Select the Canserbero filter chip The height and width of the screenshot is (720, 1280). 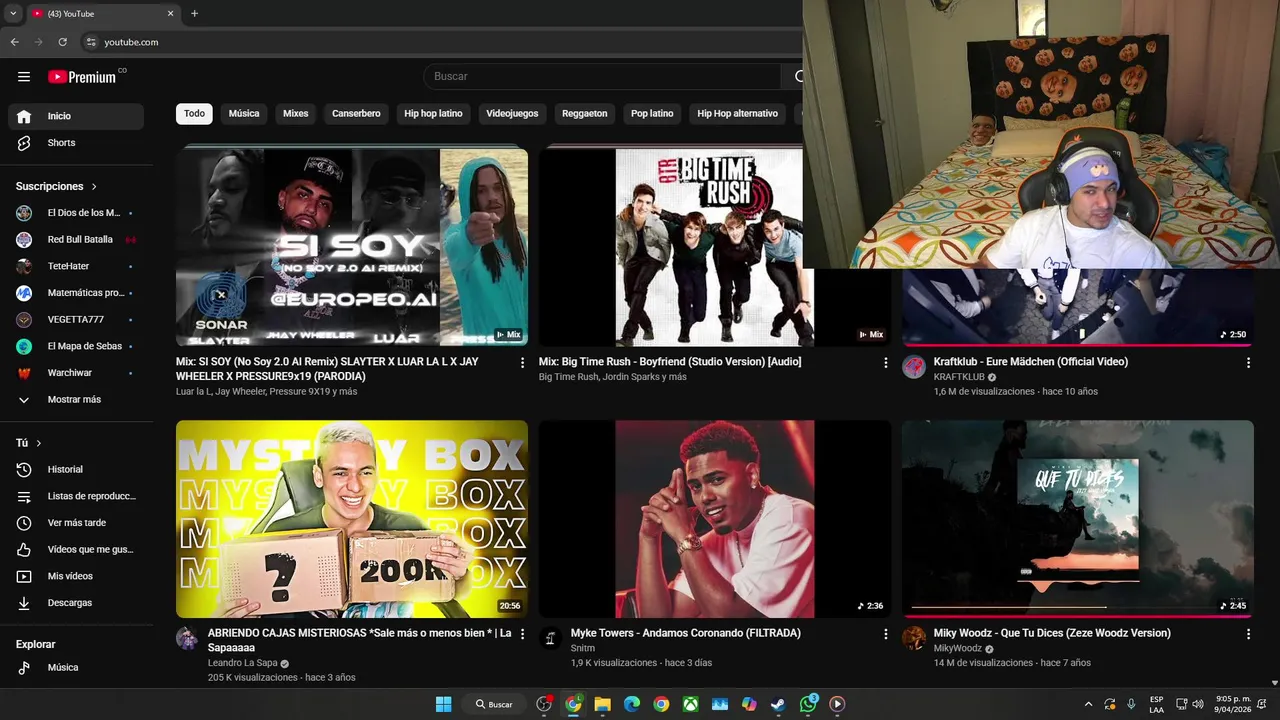point(356,114)
